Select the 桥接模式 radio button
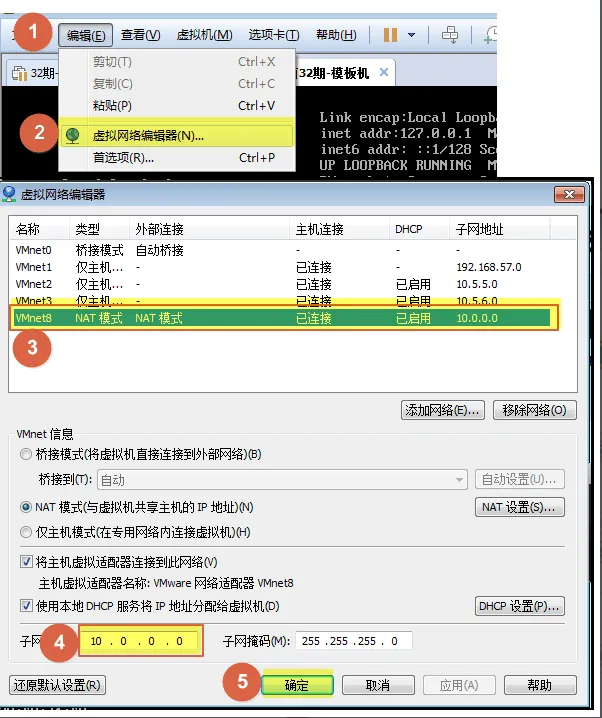Screen dimensions: 602x718 click(x=26, y=454)
